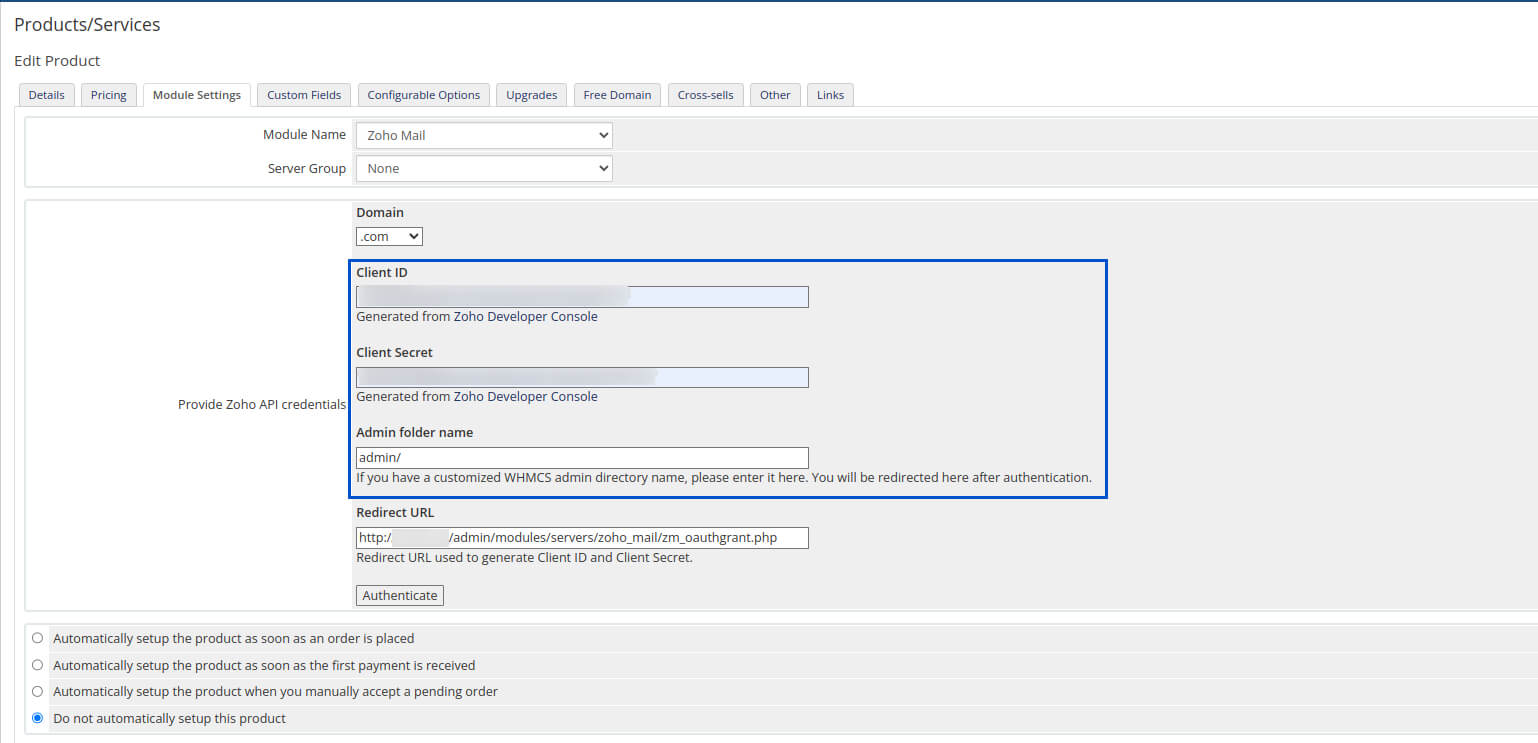Viewport: 1538px width, 743px height.
Task: Choose auto setup on first payment received
Action: point(38,665)
